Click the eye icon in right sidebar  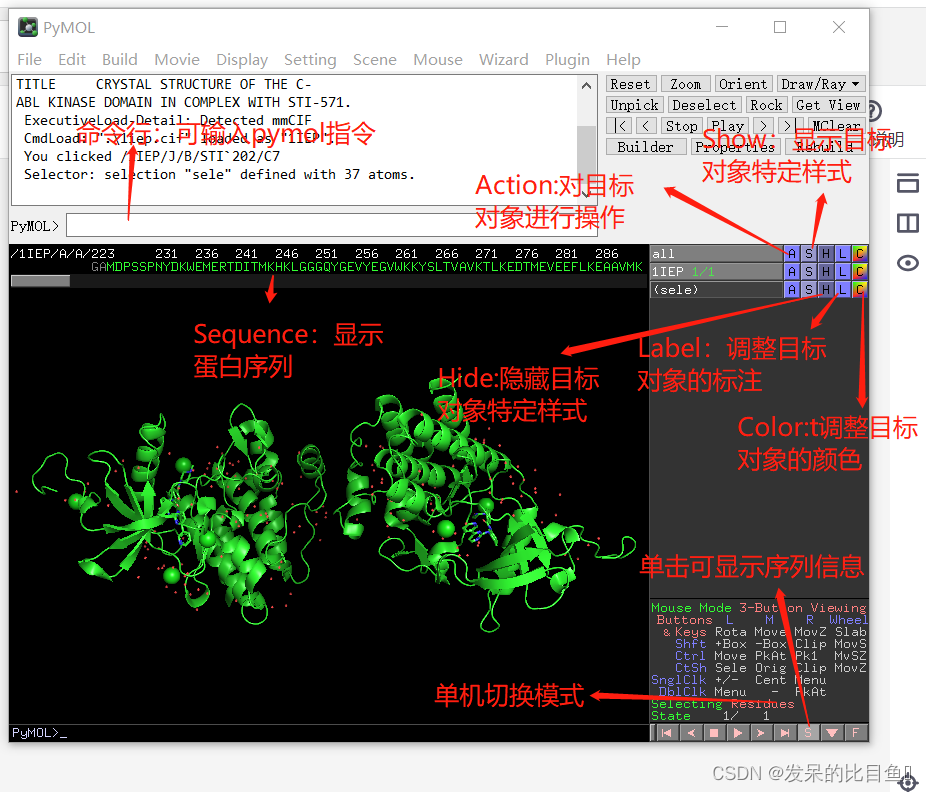pyautogui.click(x=908, y=263)
